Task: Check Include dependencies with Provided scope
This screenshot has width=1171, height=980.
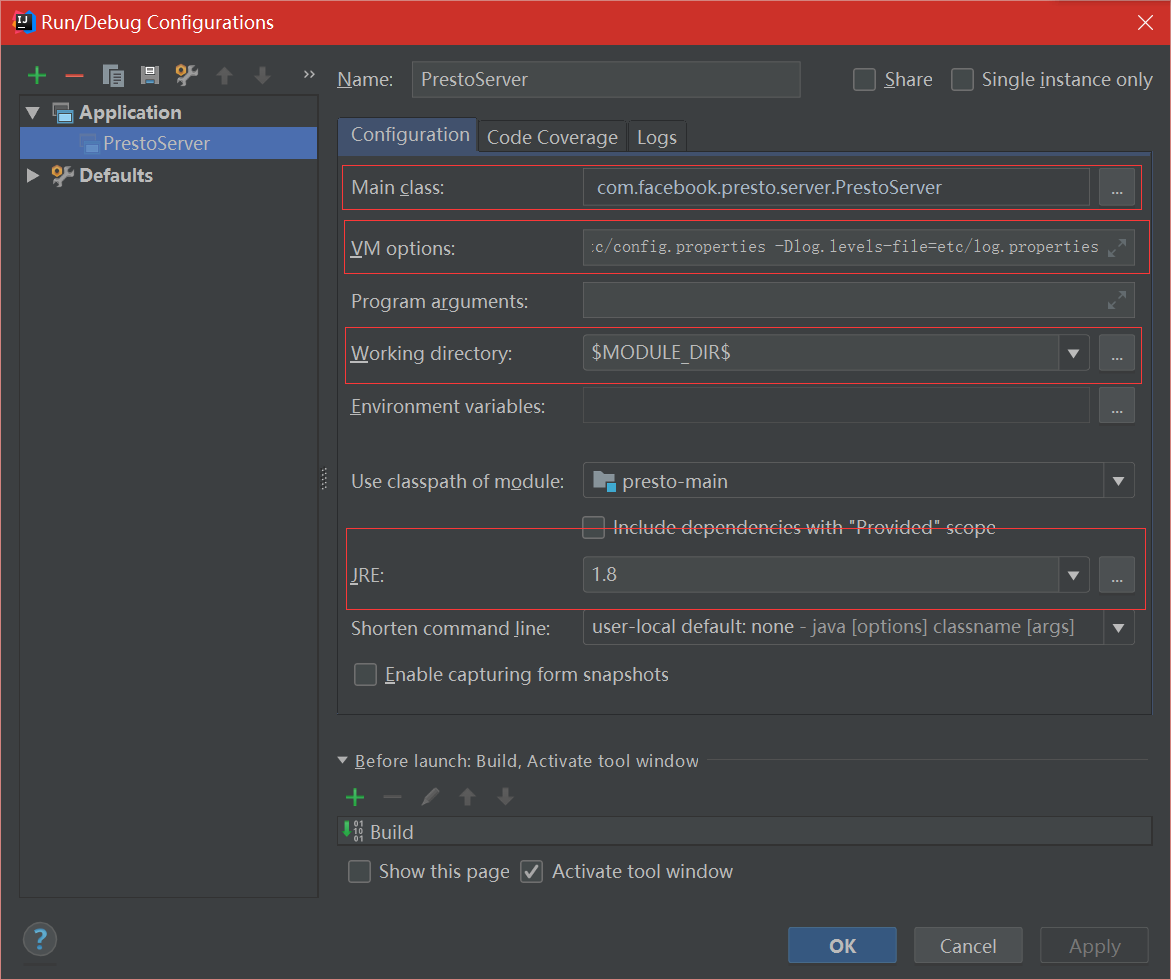Action: [594, 527]
